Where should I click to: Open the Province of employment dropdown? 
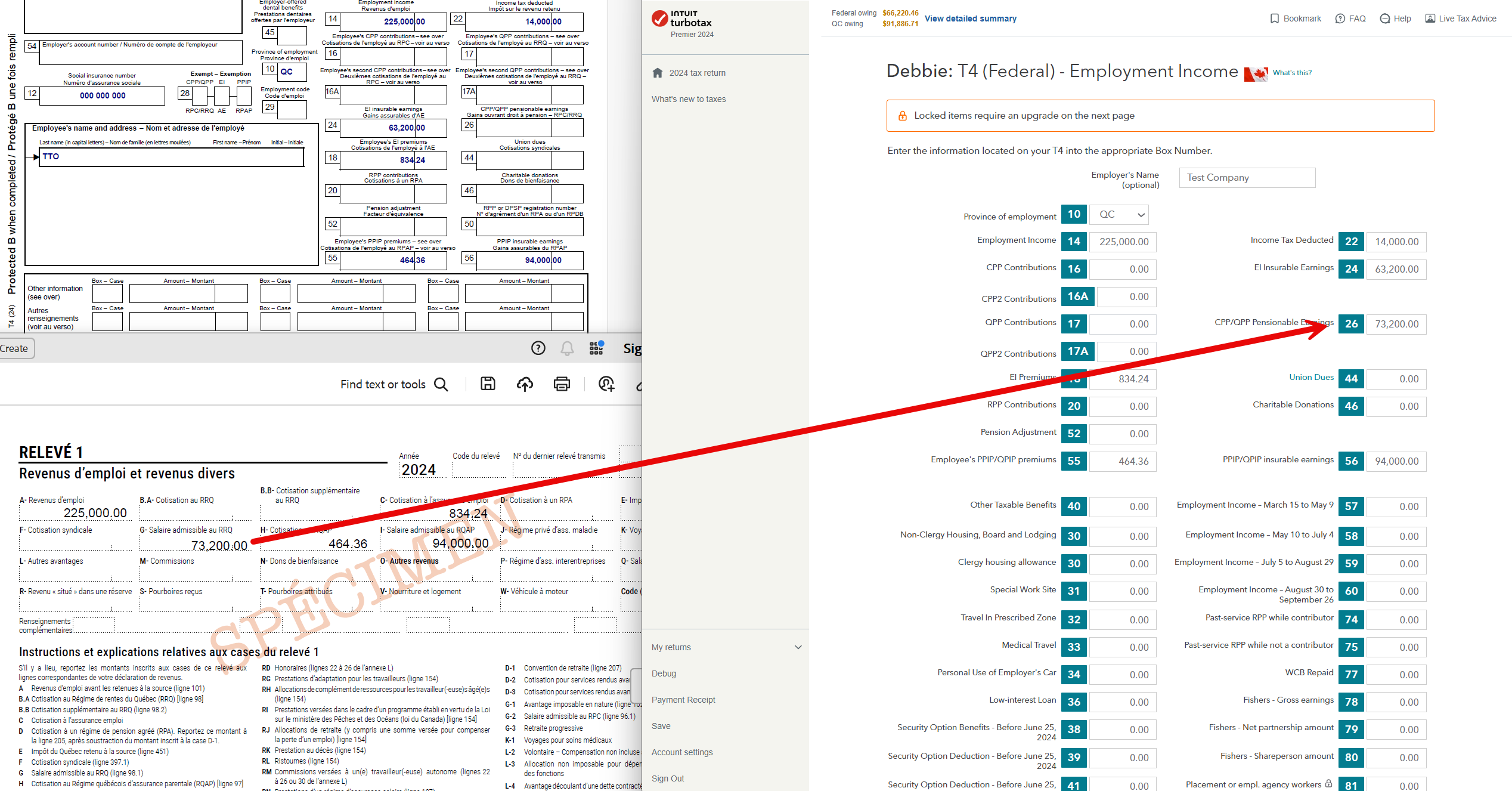click(1119, 215)
